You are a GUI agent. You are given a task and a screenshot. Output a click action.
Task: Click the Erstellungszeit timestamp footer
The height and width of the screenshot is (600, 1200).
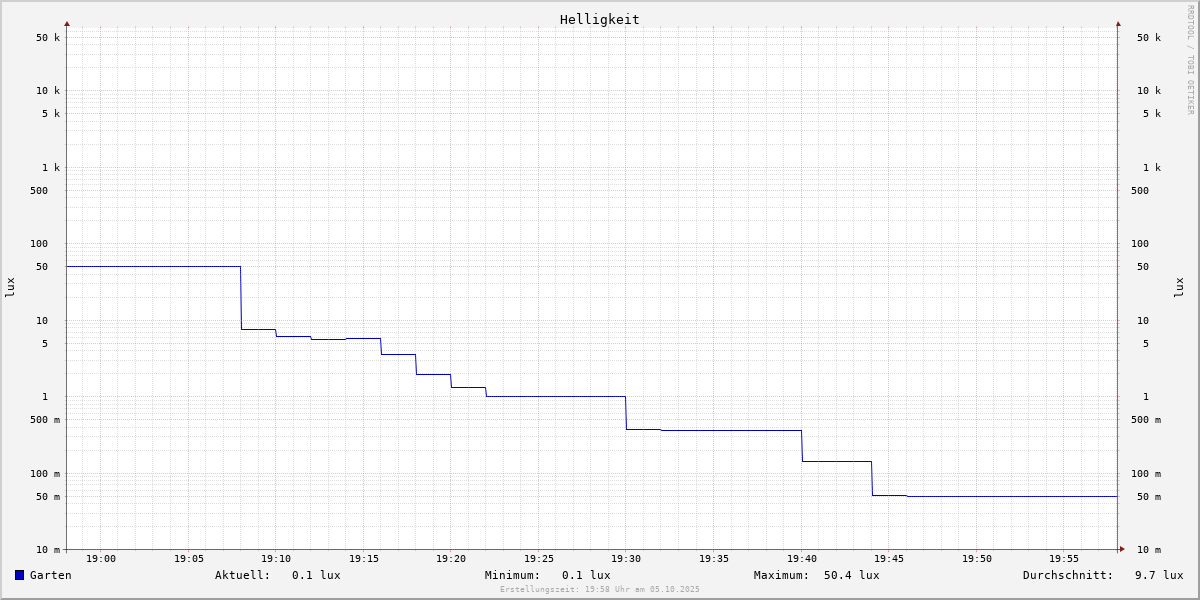click(x=600, y=590)
